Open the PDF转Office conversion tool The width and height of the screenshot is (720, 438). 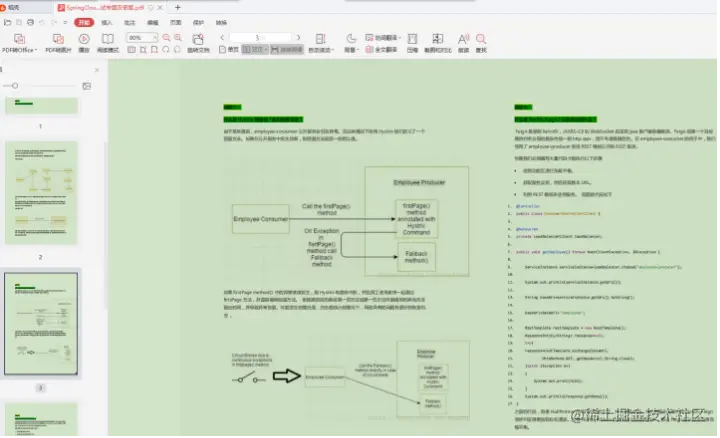click(19, 43)
